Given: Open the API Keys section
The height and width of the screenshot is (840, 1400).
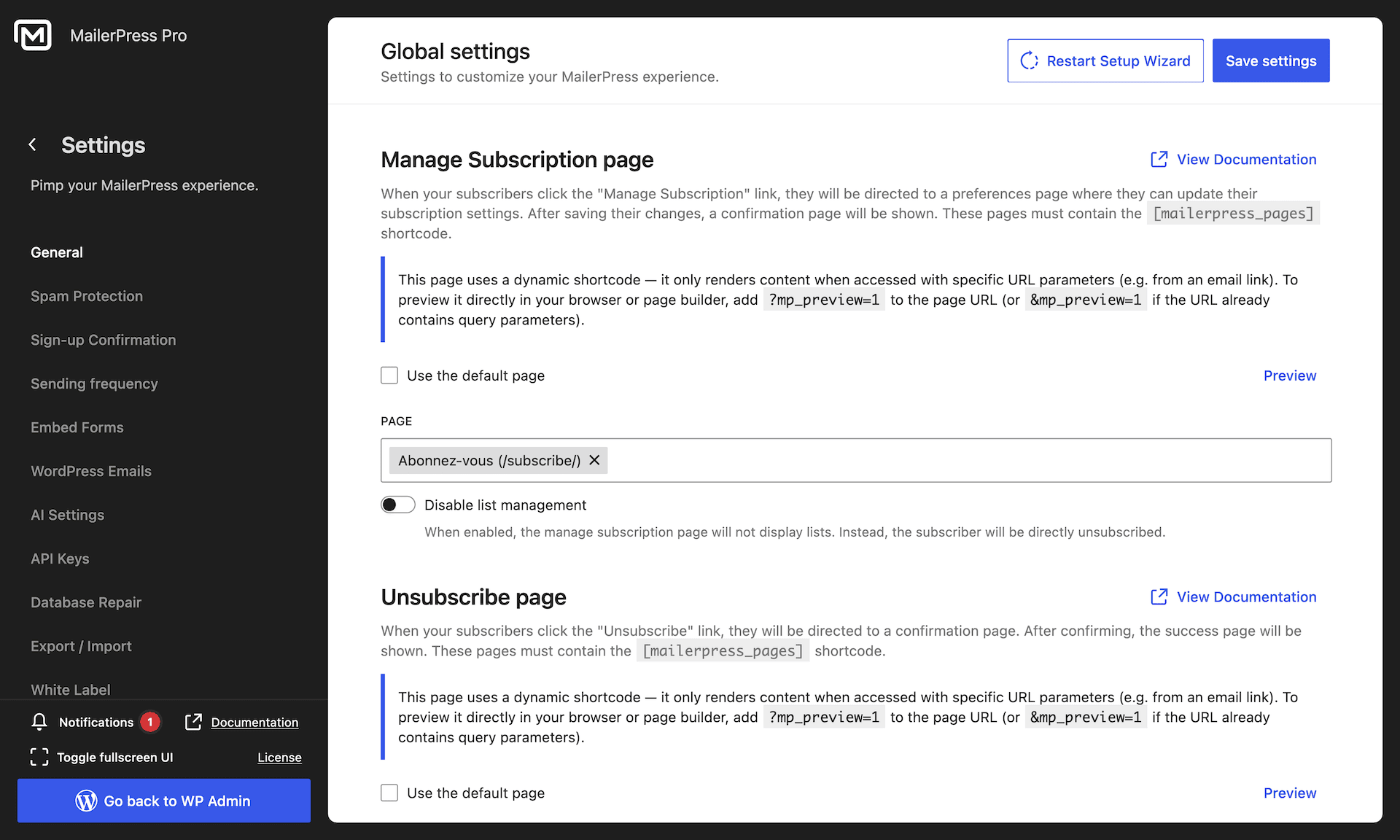Looking at the screenshot, I should 60,559.
